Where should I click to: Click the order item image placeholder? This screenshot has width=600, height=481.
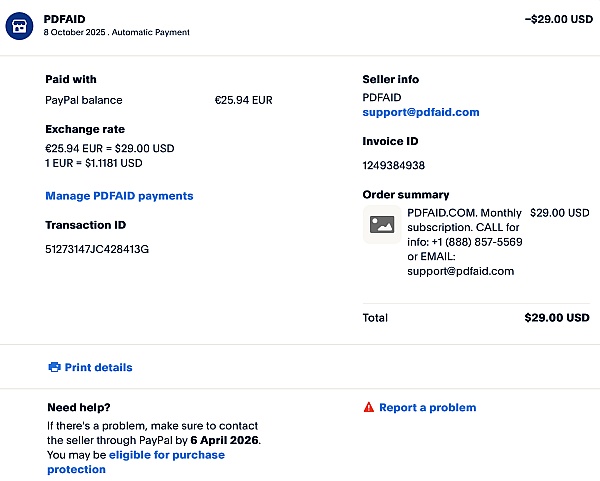381,225
